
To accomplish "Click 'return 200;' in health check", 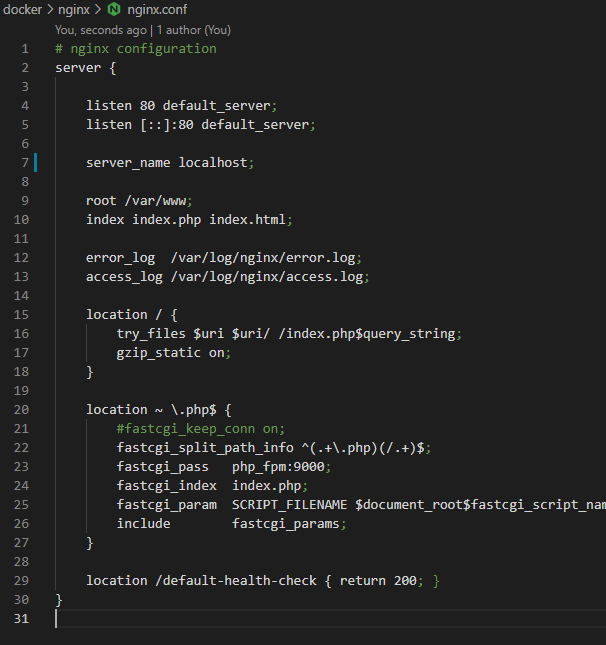I will coord(381,581).
